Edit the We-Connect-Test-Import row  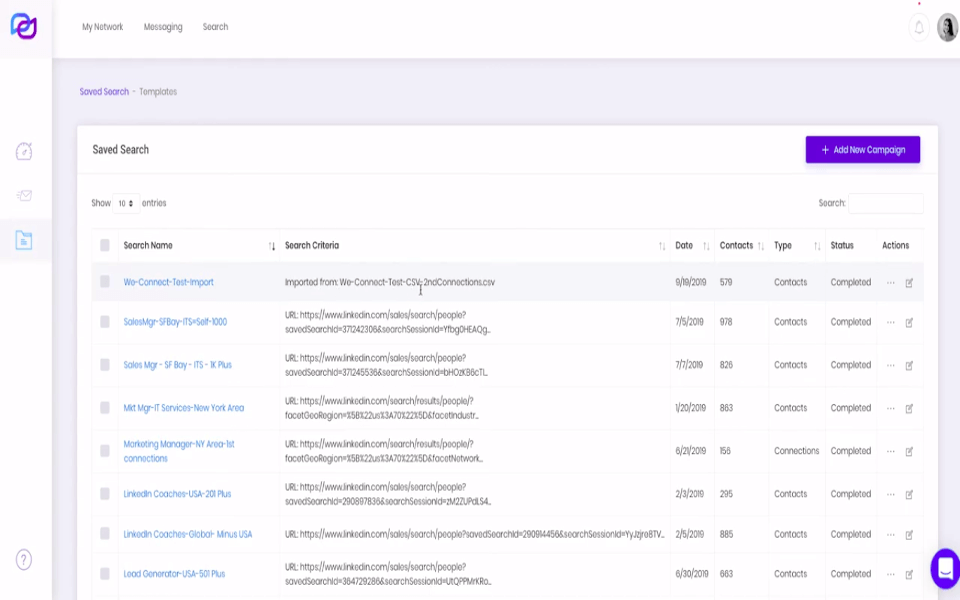click(x=909, y=283)
